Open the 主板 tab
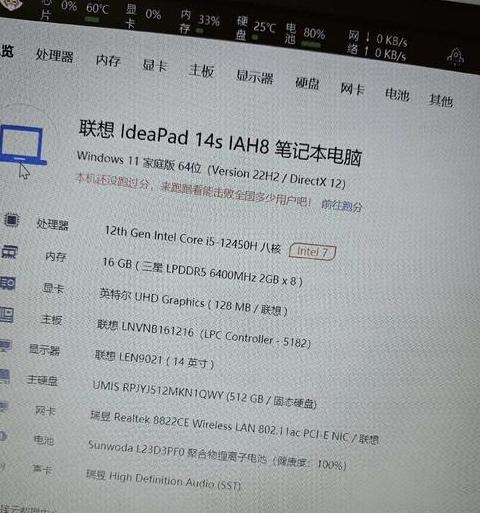Image resolution: width=480 pixels, height=513 pixels. point(201,70)
